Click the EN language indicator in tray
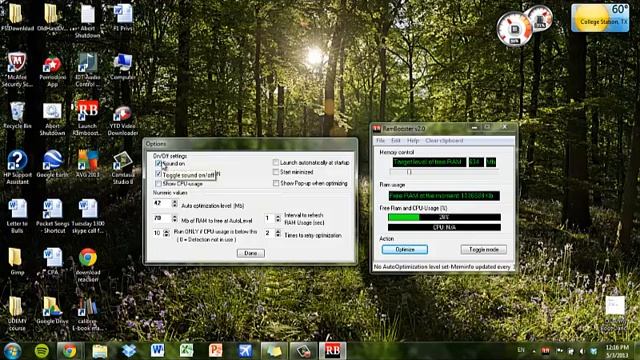The image size is (640, 360). [521, 350]
